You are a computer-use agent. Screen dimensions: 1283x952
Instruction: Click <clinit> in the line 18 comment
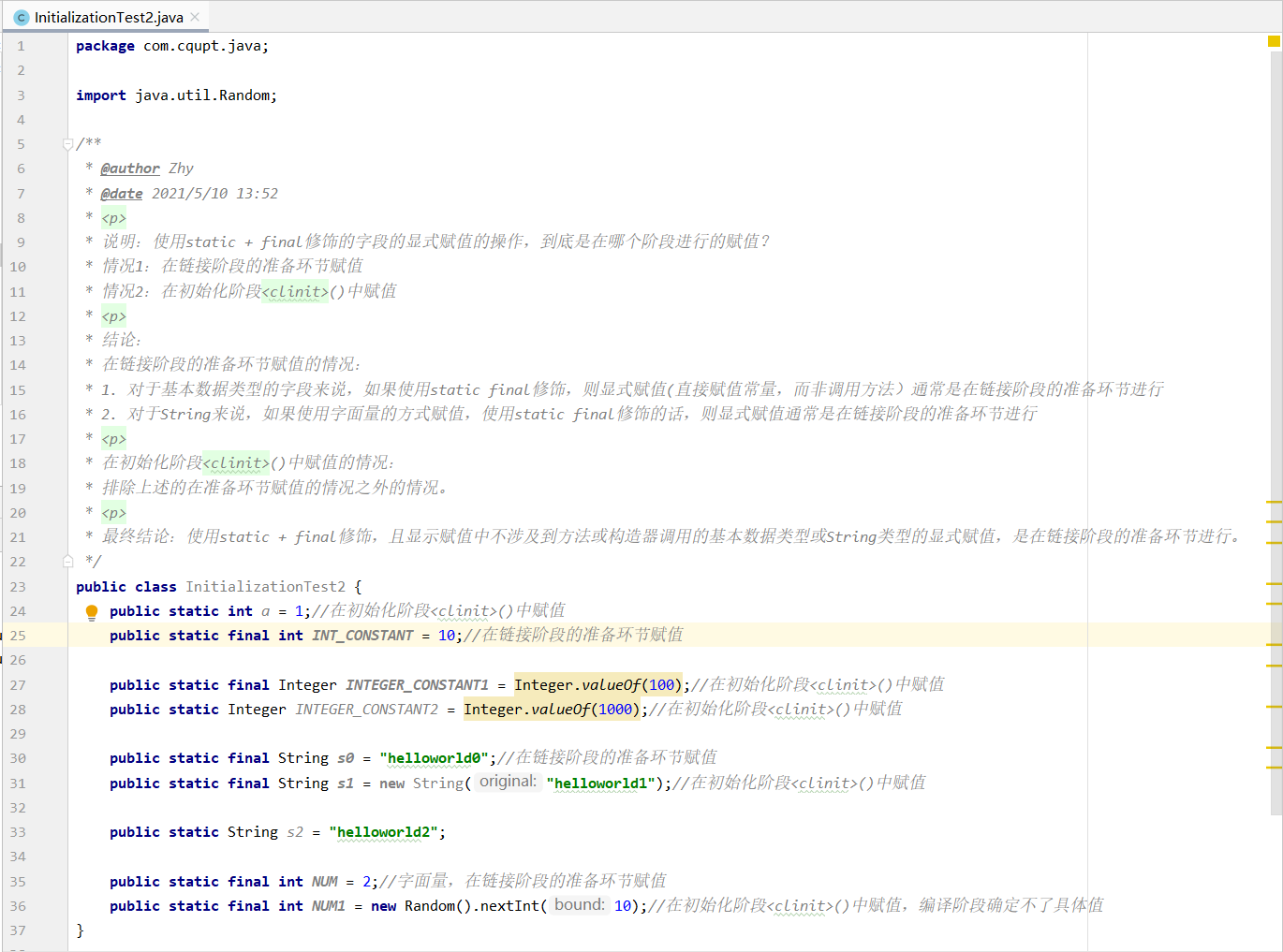pyautogui.click(x=236, y=462)
